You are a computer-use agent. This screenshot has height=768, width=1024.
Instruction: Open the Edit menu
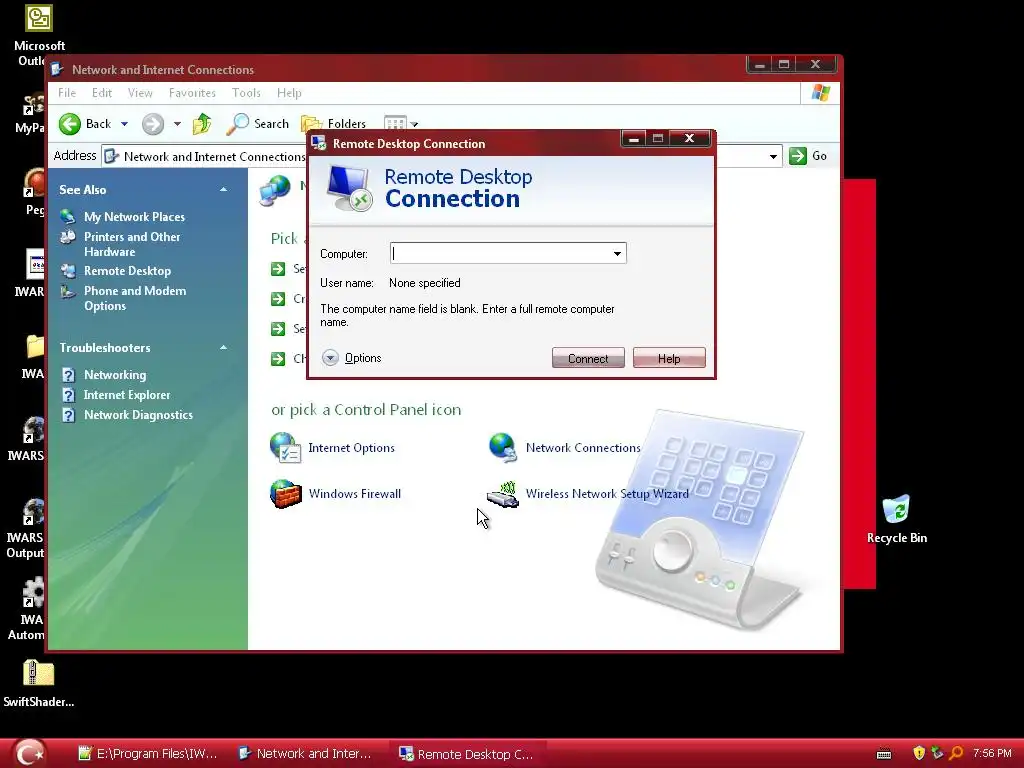coord(101,93)
